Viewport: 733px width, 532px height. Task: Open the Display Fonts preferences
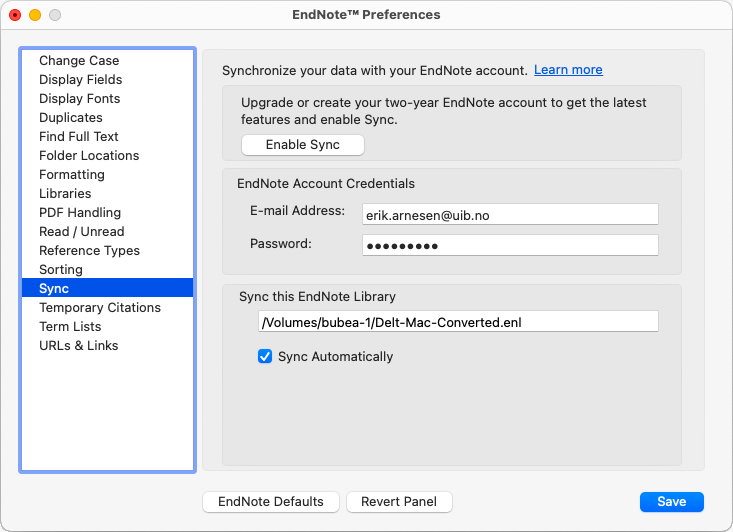pos(107,99)
